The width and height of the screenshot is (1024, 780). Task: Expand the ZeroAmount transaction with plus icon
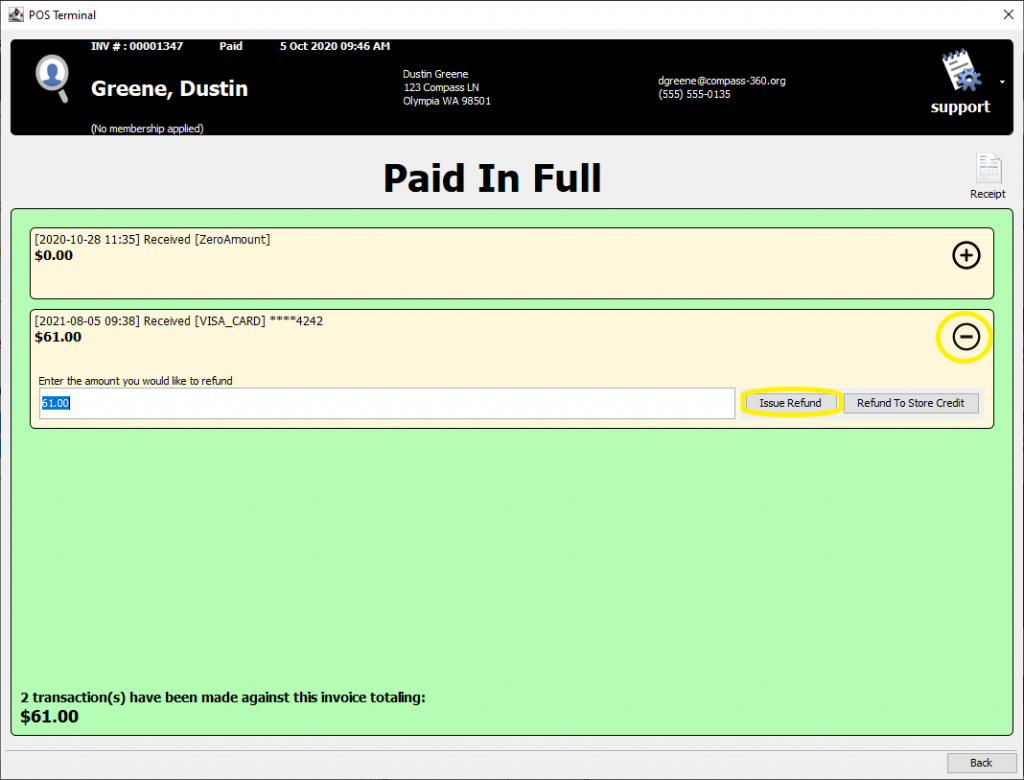point(966,255)
